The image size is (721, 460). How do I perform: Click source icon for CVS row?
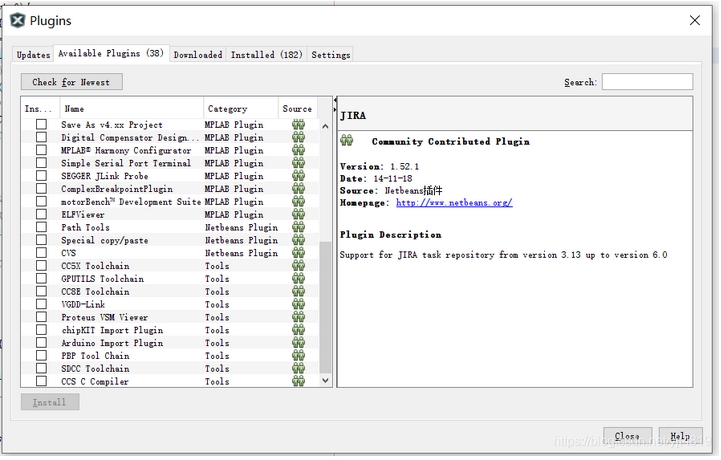coord(298,253)
